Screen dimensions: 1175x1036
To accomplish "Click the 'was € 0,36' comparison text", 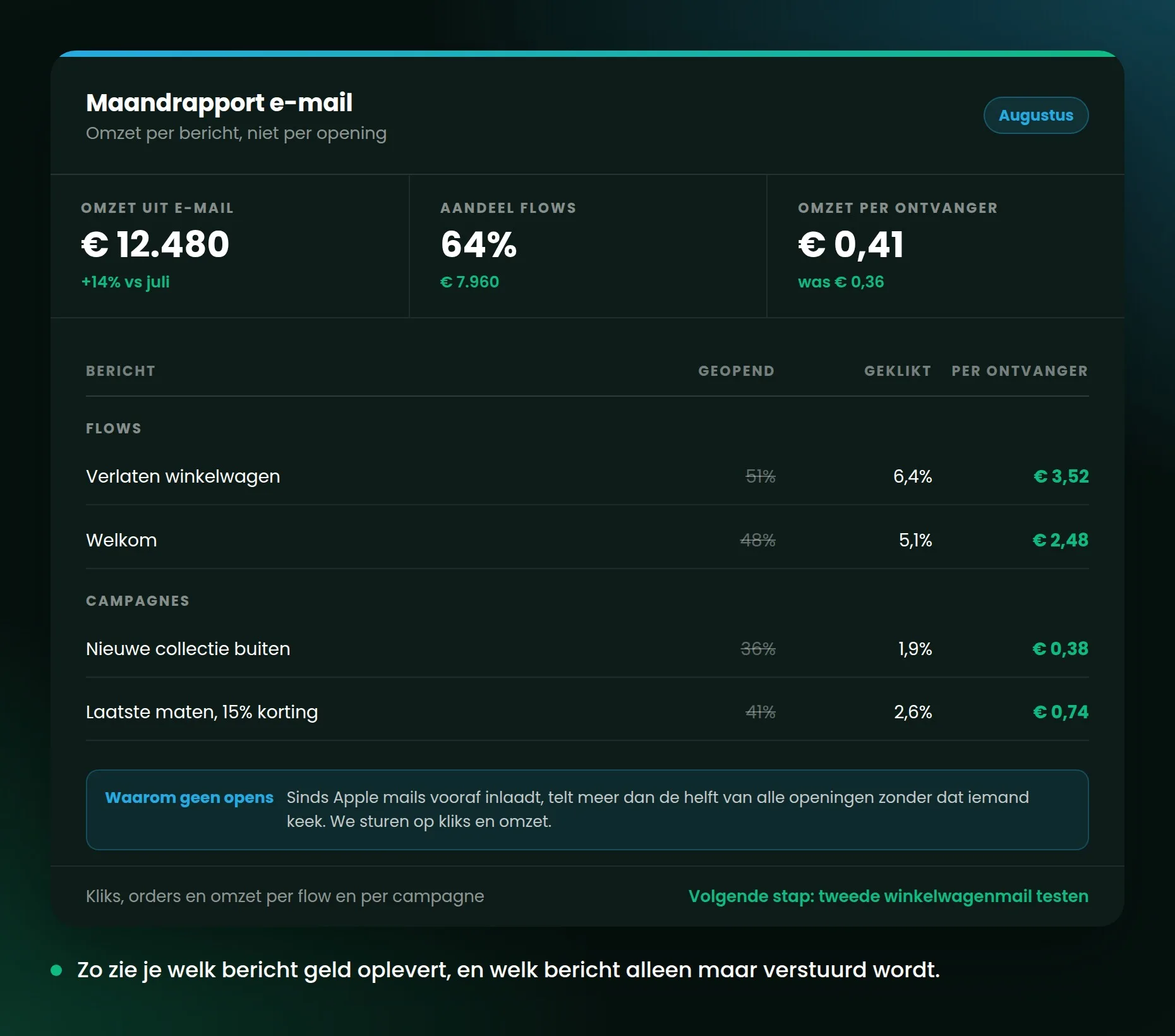I will point(841,282).
